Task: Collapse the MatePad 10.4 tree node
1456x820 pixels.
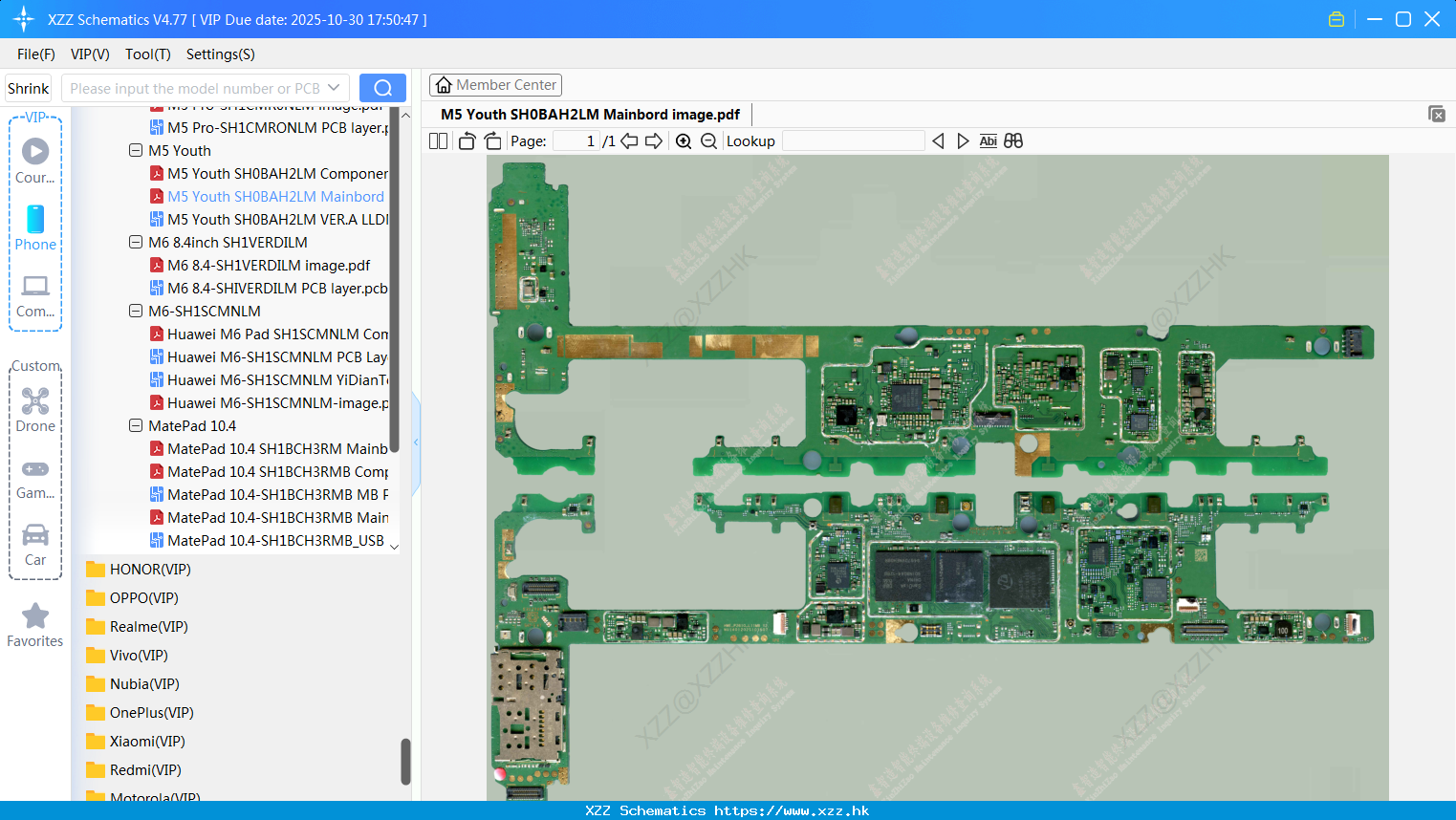Action: (x=136, y=426)
